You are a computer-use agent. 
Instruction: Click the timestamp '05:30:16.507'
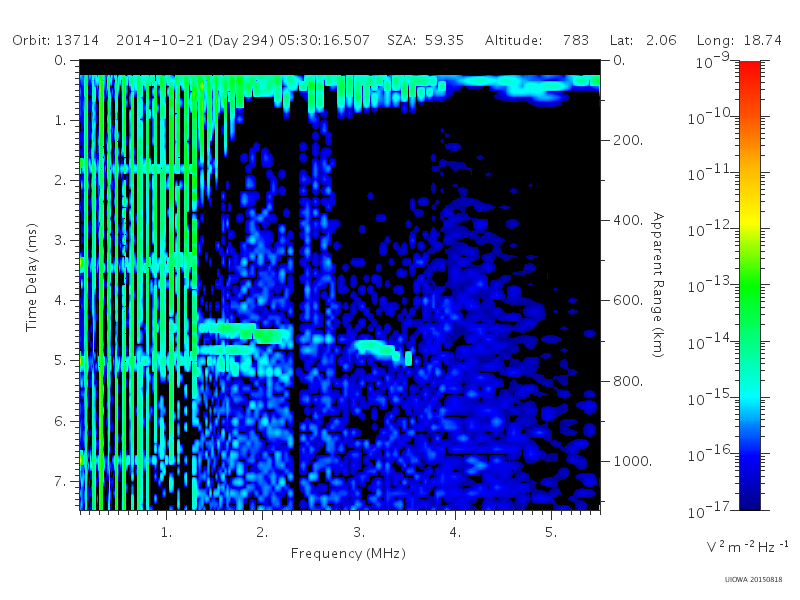(324, 40)
